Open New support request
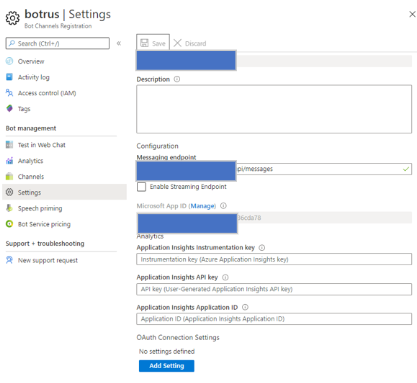 [48, 260]
